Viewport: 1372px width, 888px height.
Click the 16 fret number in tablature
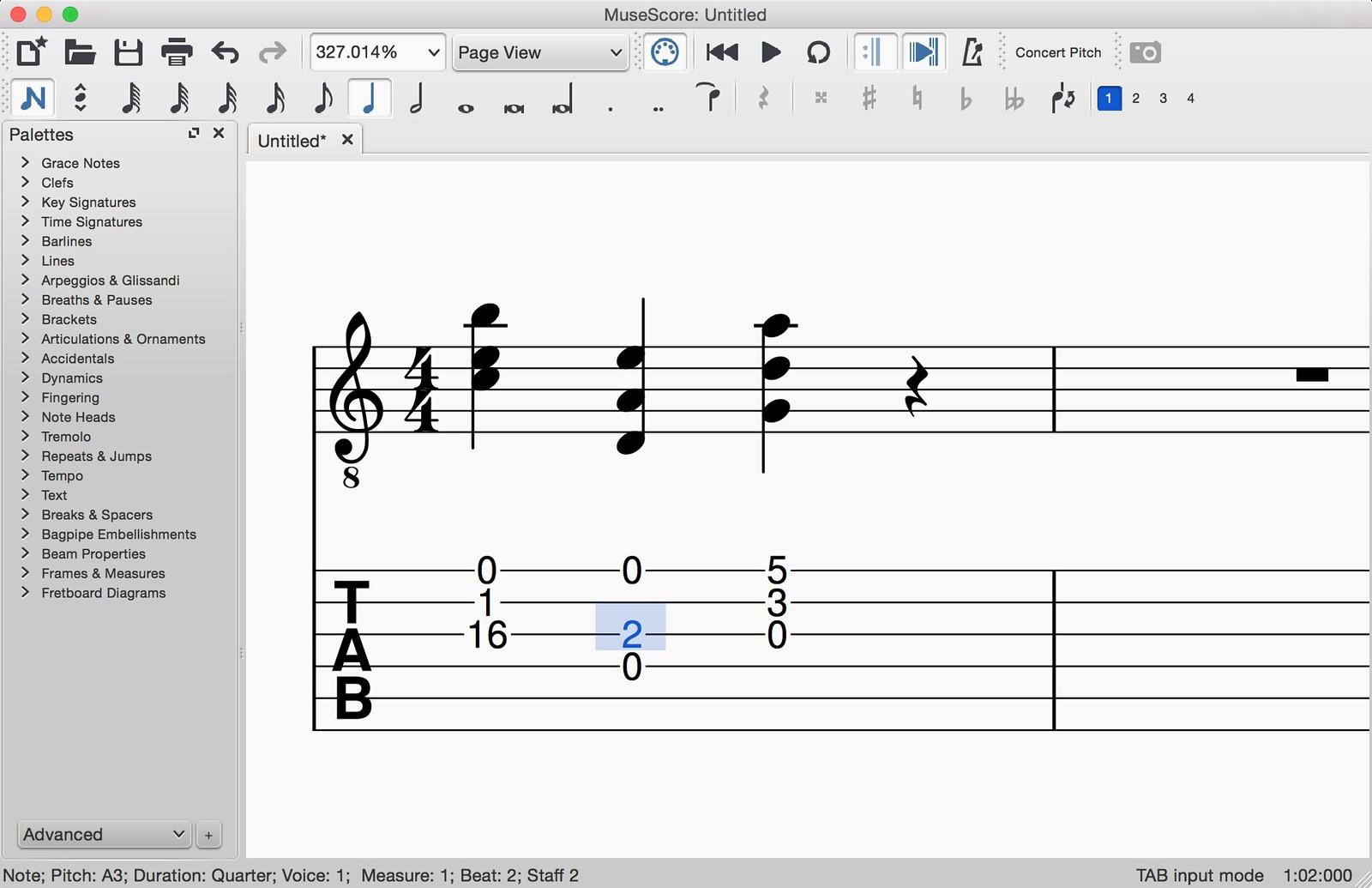pyautogui.click(x=487, y=635)
